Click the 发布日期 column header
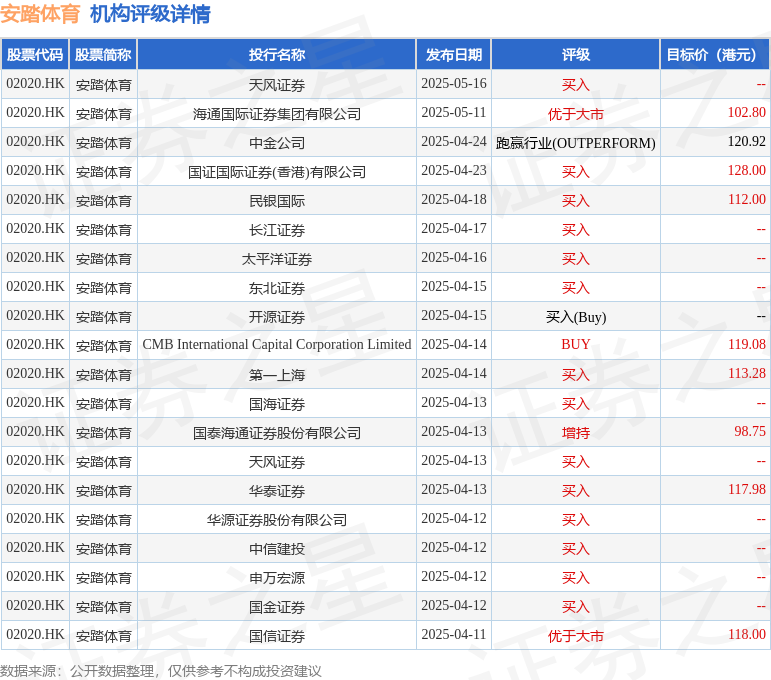771x680 pixels. 454,54
